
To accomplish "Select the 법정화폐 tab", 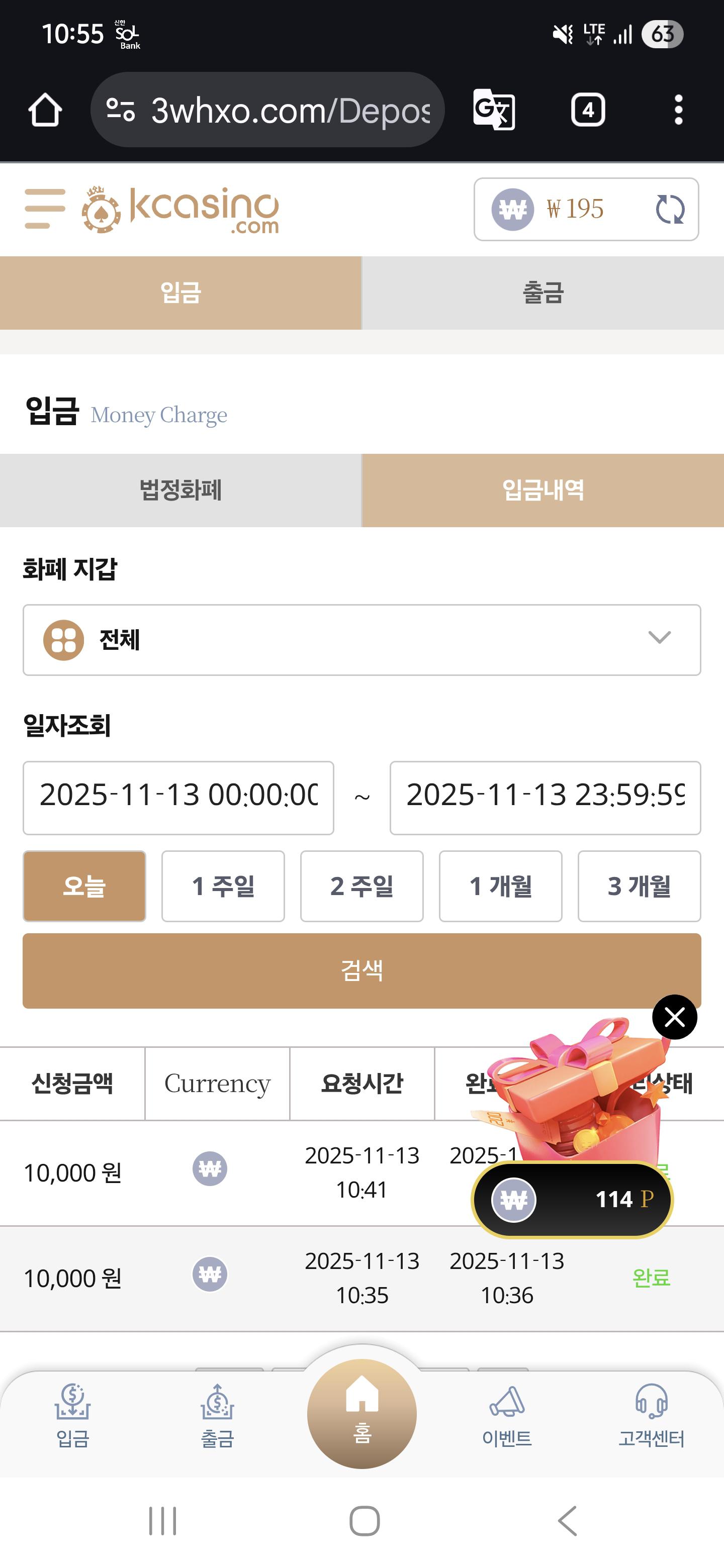I will [180, 490].
